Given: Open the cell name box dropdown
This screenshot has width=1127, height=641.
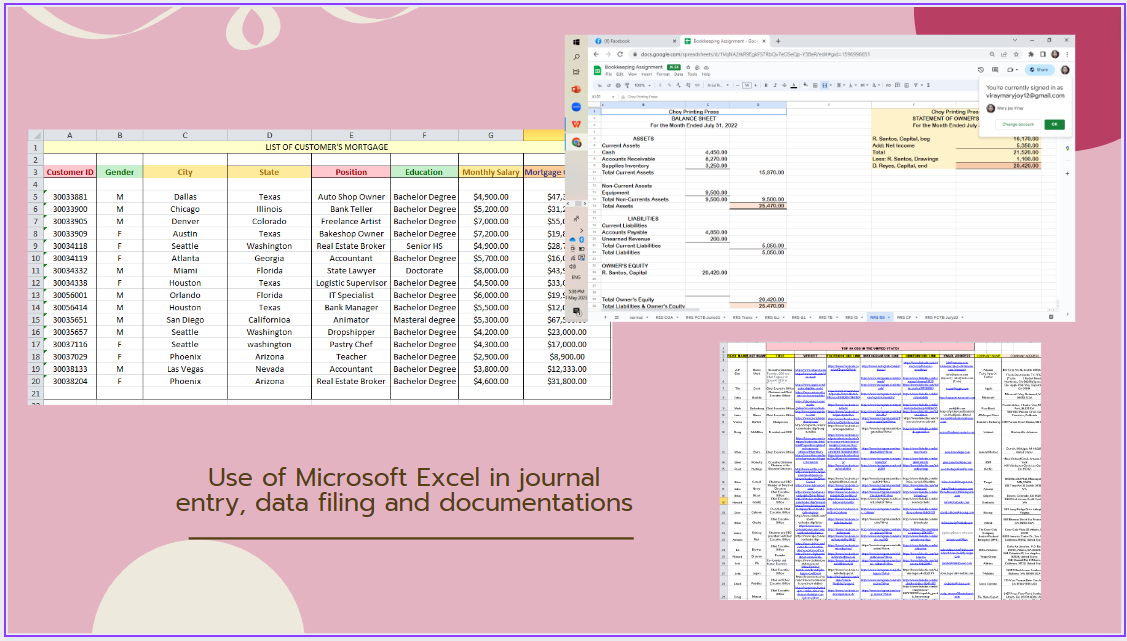Looking at the screenshot, I should (x=613, y=97).
